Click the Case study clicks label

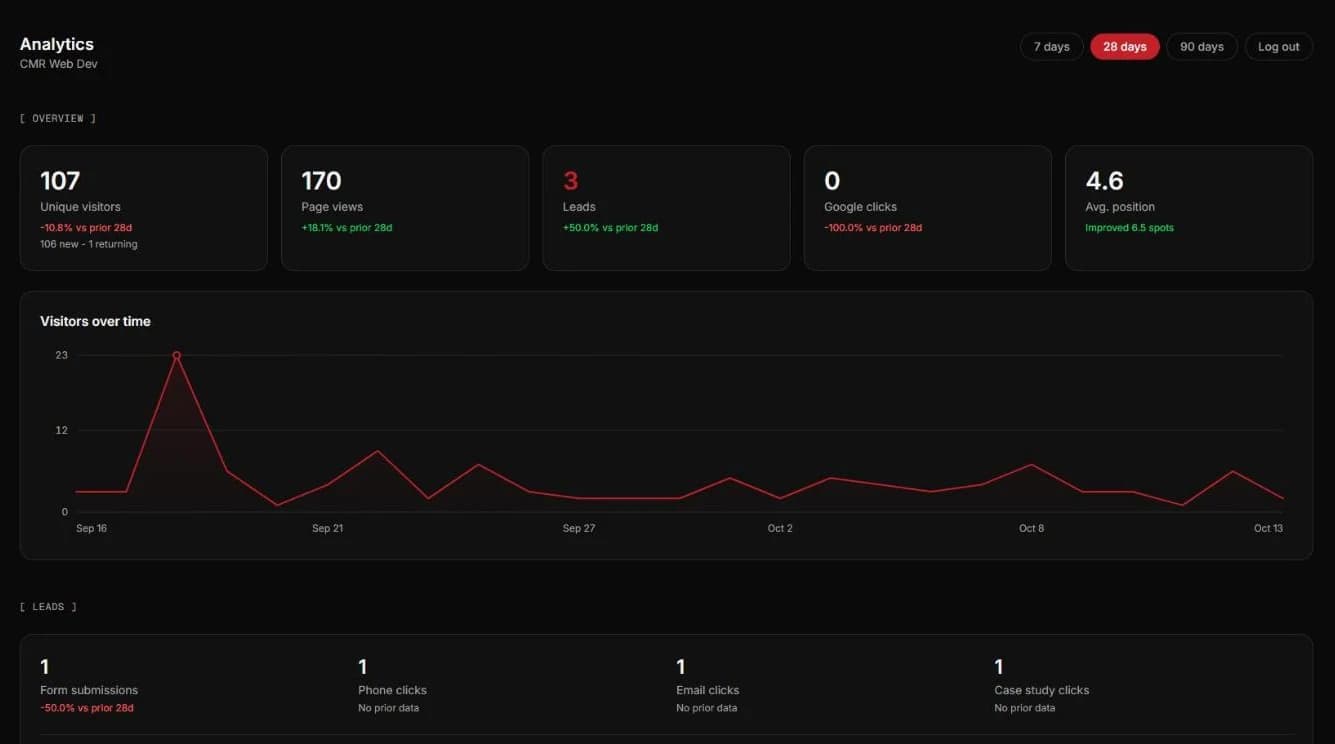click(1041, 690)
